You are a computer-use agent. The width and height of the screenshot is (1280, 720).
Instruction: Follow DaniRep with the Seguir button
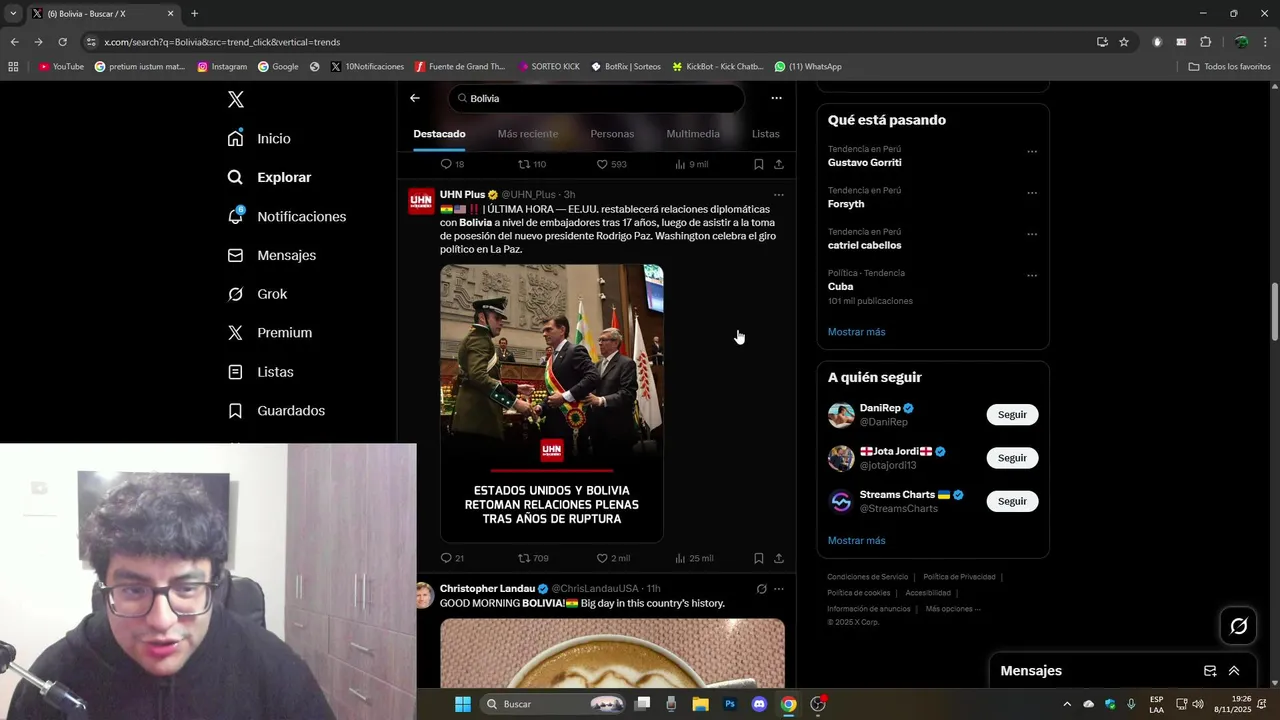click(x=1012, y=415)
